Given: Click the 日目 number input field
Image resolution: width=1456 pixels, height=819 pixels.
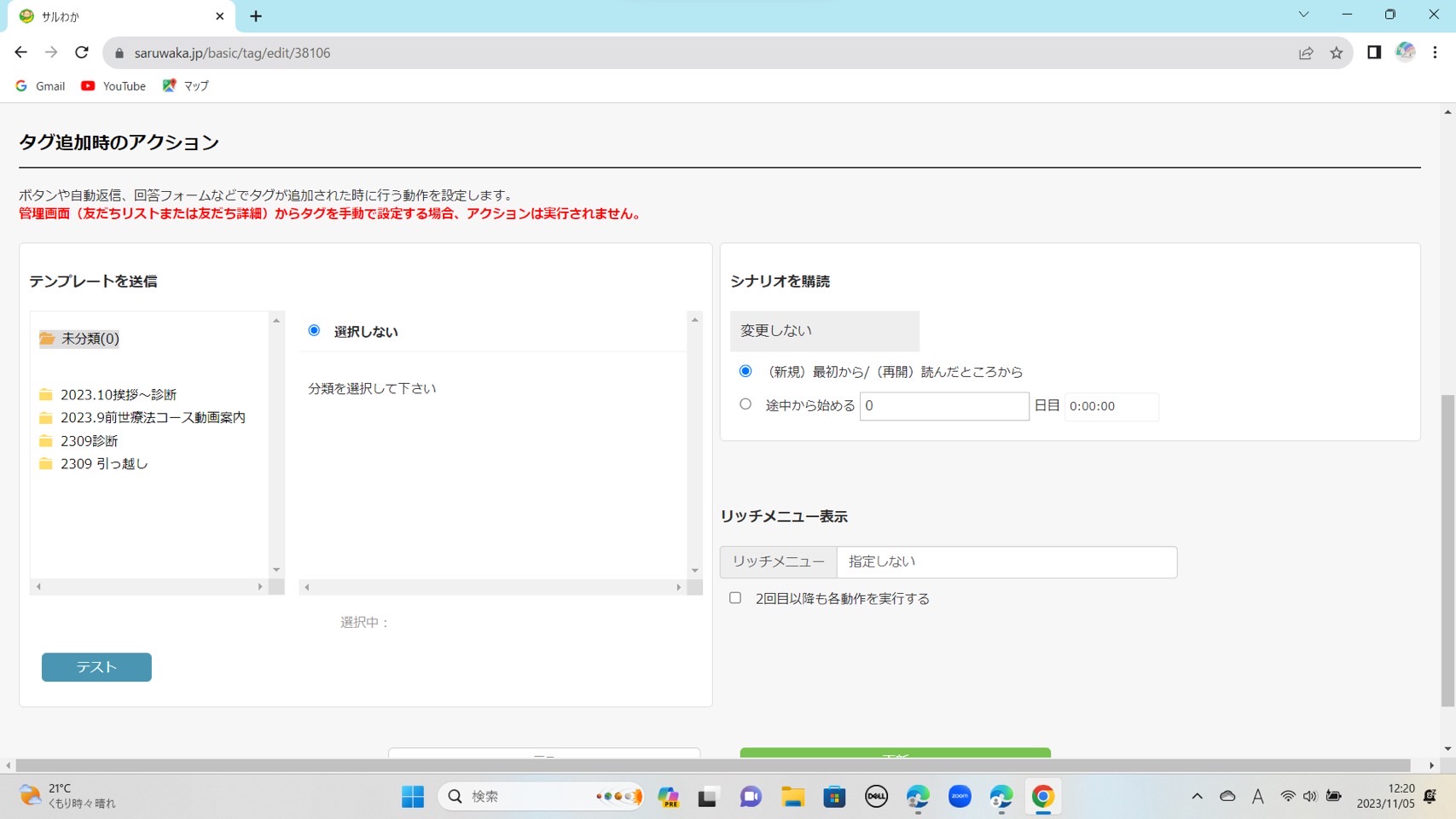Looking at the screenshot, I should [944, 406].
